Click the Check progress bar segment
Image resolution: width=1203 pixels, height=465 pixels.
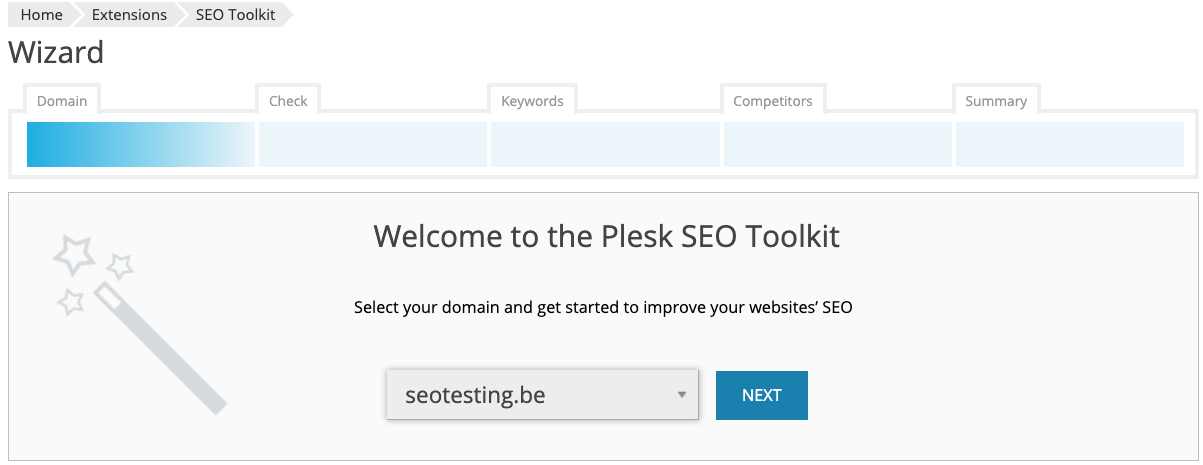(x=373, y=145)
